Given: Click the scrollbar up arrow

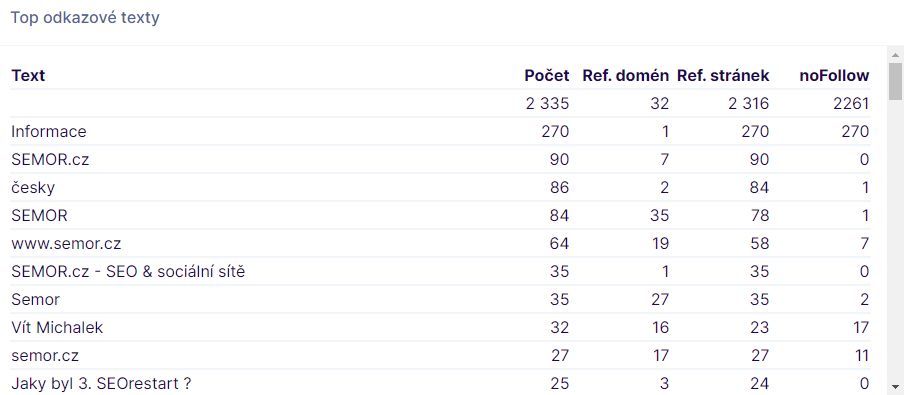Looking at the screenshot, I should coord(895,55).
